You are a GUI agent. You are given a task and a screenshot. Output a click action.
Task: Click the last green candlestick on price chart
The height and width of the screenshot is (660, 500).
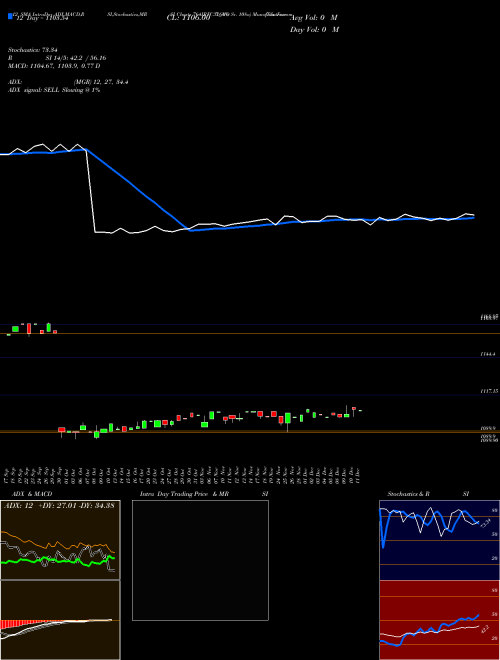[360, 410]
